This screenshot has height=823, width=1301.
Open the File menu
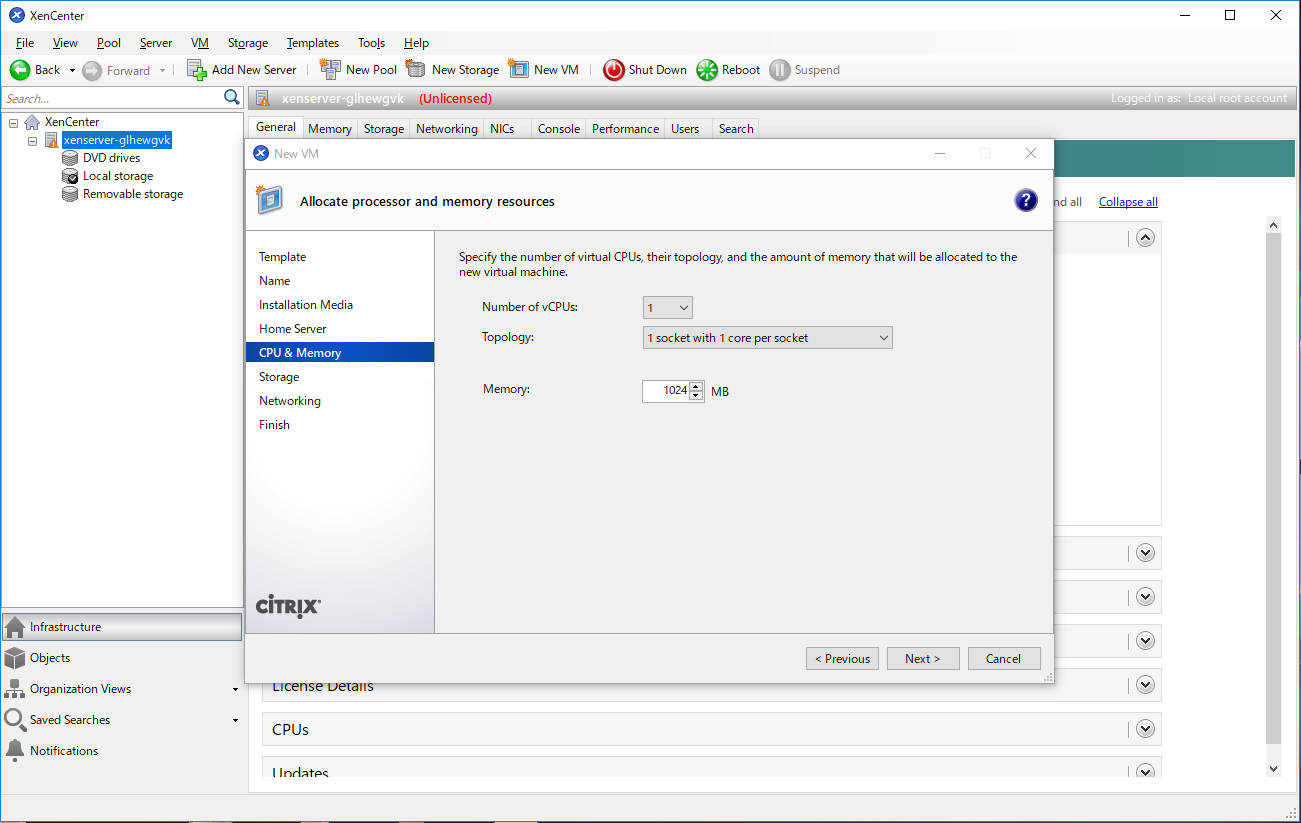tap(25, 43)
